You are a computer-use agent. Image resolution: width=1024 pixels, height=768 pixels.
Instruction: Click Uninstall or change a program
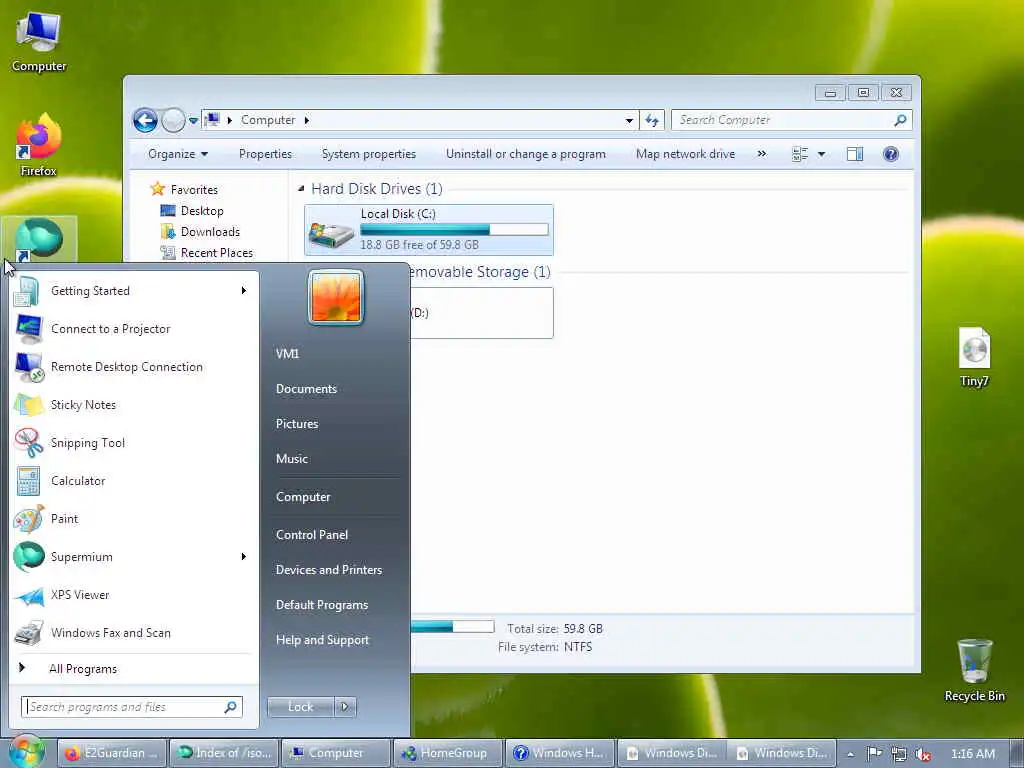[526, 154]
